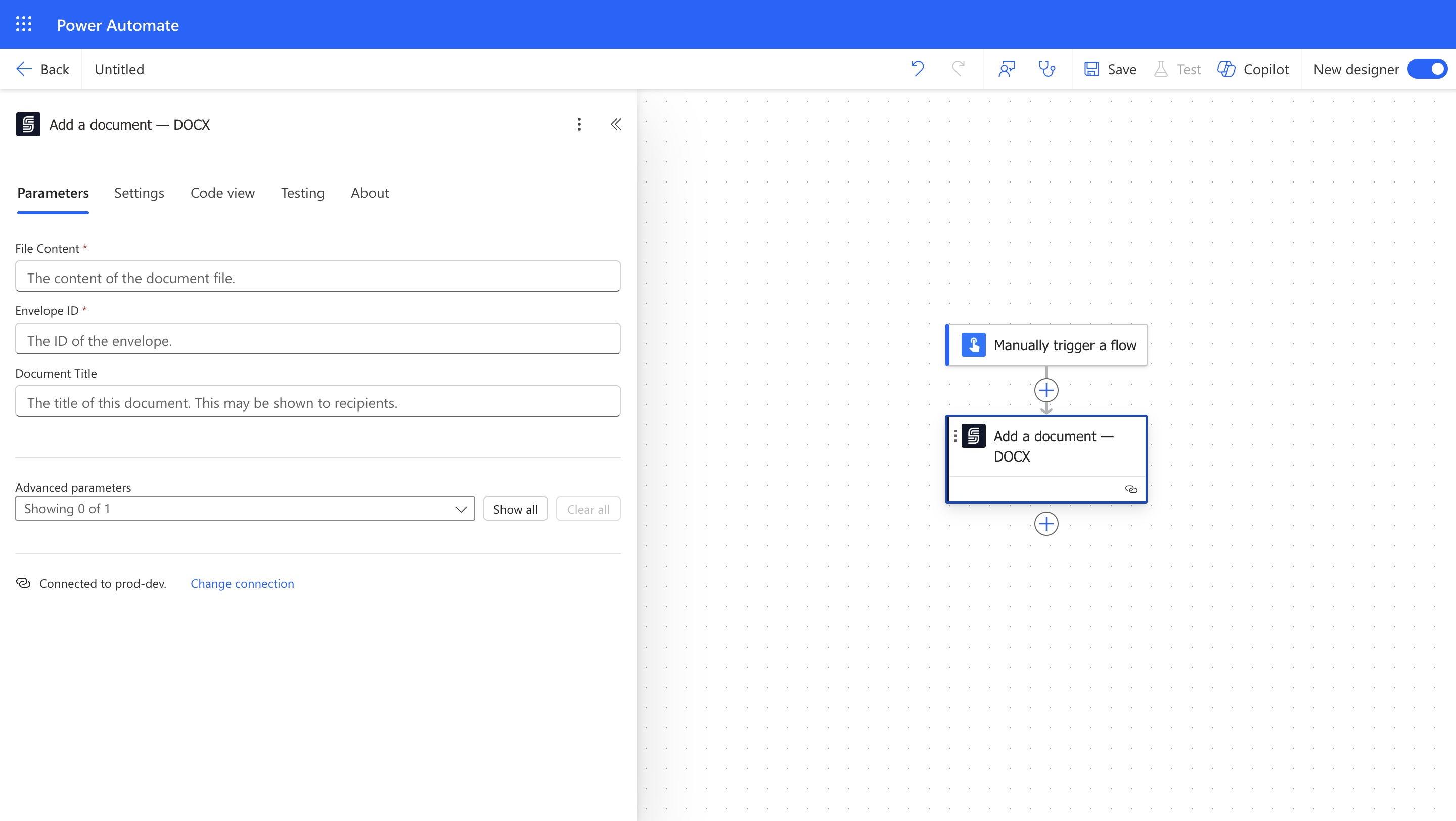The width and height of the screenshot is (1456, 821).
Task: Toggle the New designer switch
Action: (x=1427, y=69)
